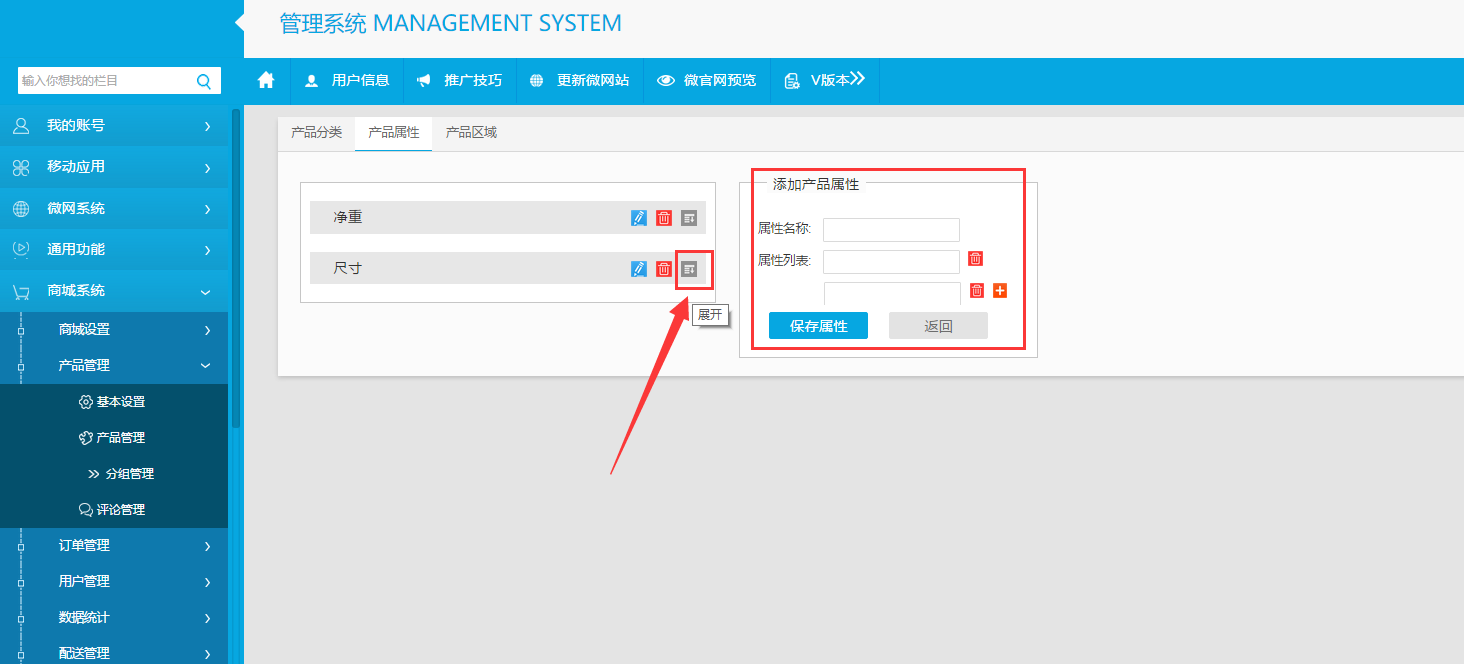The width and height of the screenshot is (1464, 664).
Task: Switch to the 产品区域 tab
Action: tap(471, 133)
